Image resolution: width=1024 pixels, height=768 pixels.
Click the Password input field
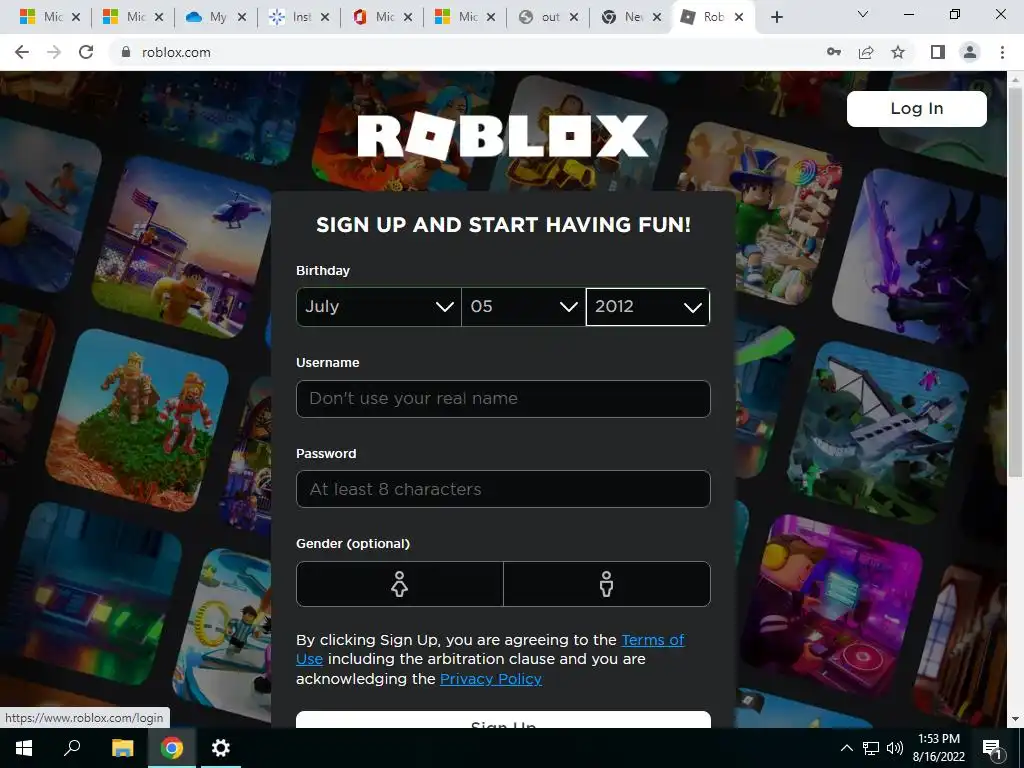tap(503, 489)
